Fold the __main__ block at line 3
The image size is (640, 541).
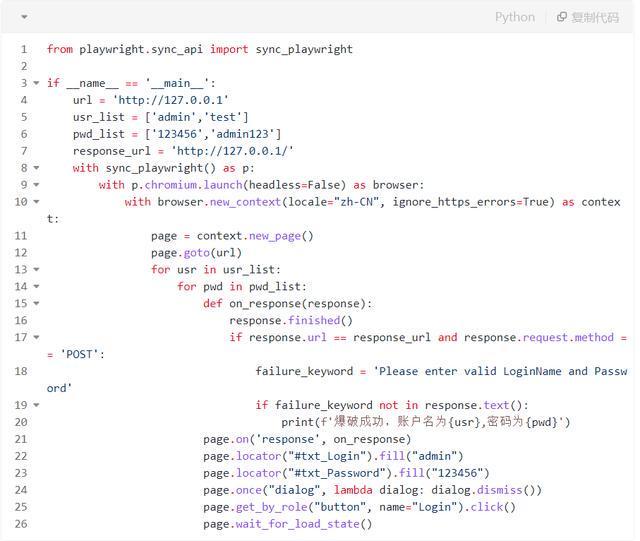(37, 83)
